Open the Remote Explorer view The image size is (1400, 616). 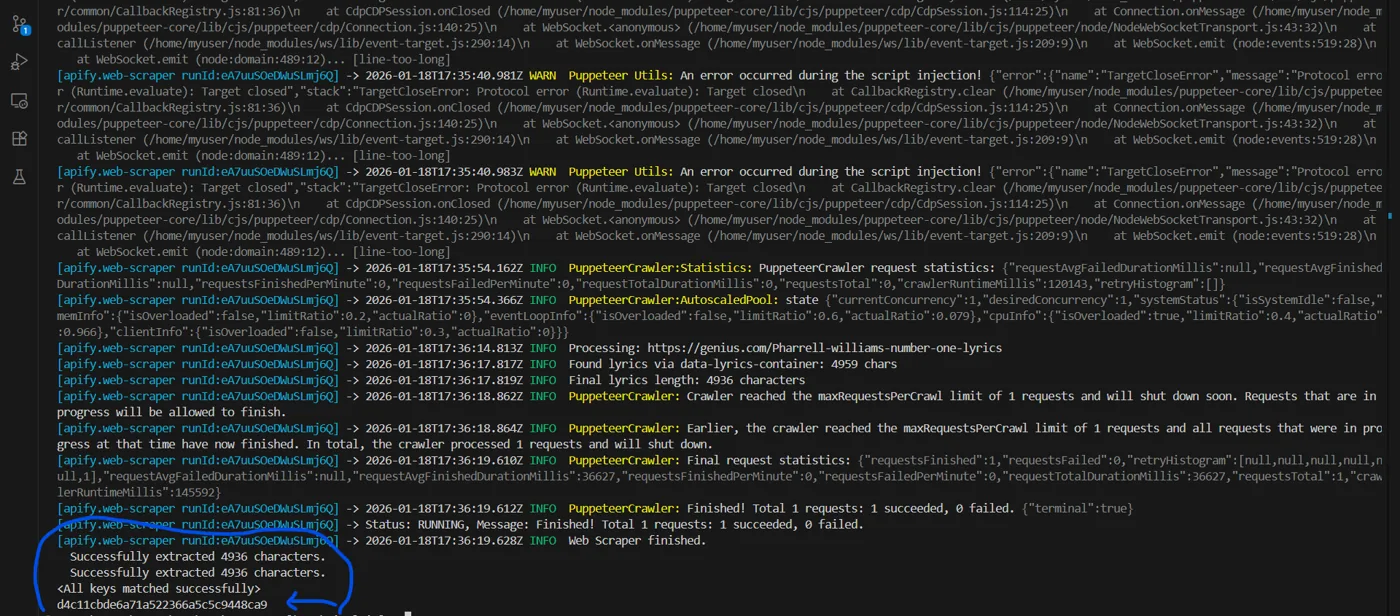tap(19, 100)
